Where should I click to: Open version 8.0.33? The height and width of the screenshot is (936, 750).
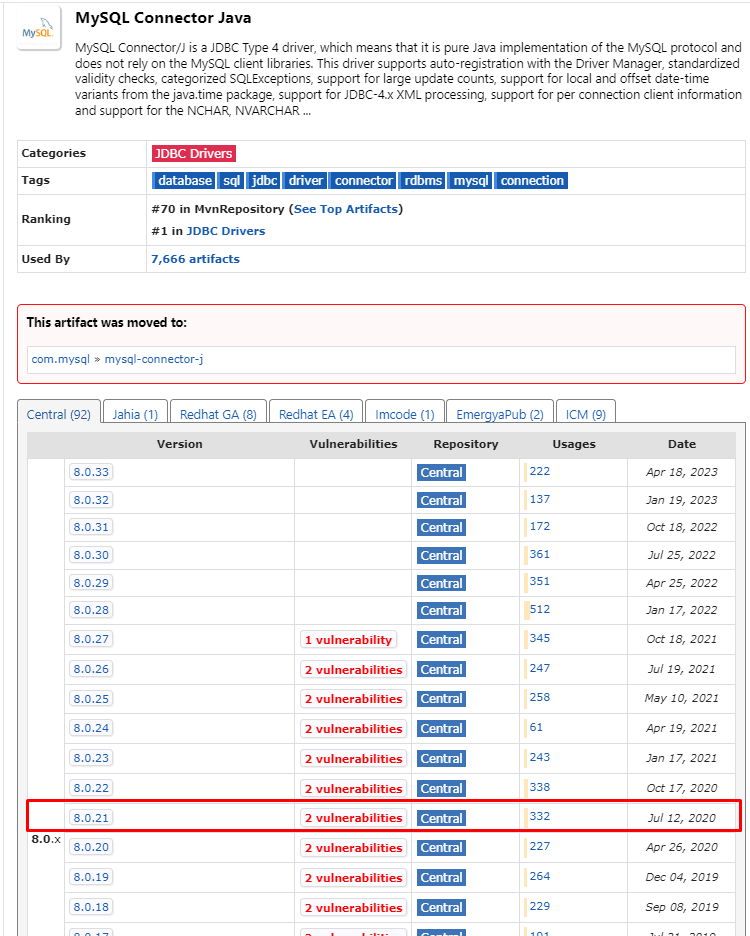91,472
